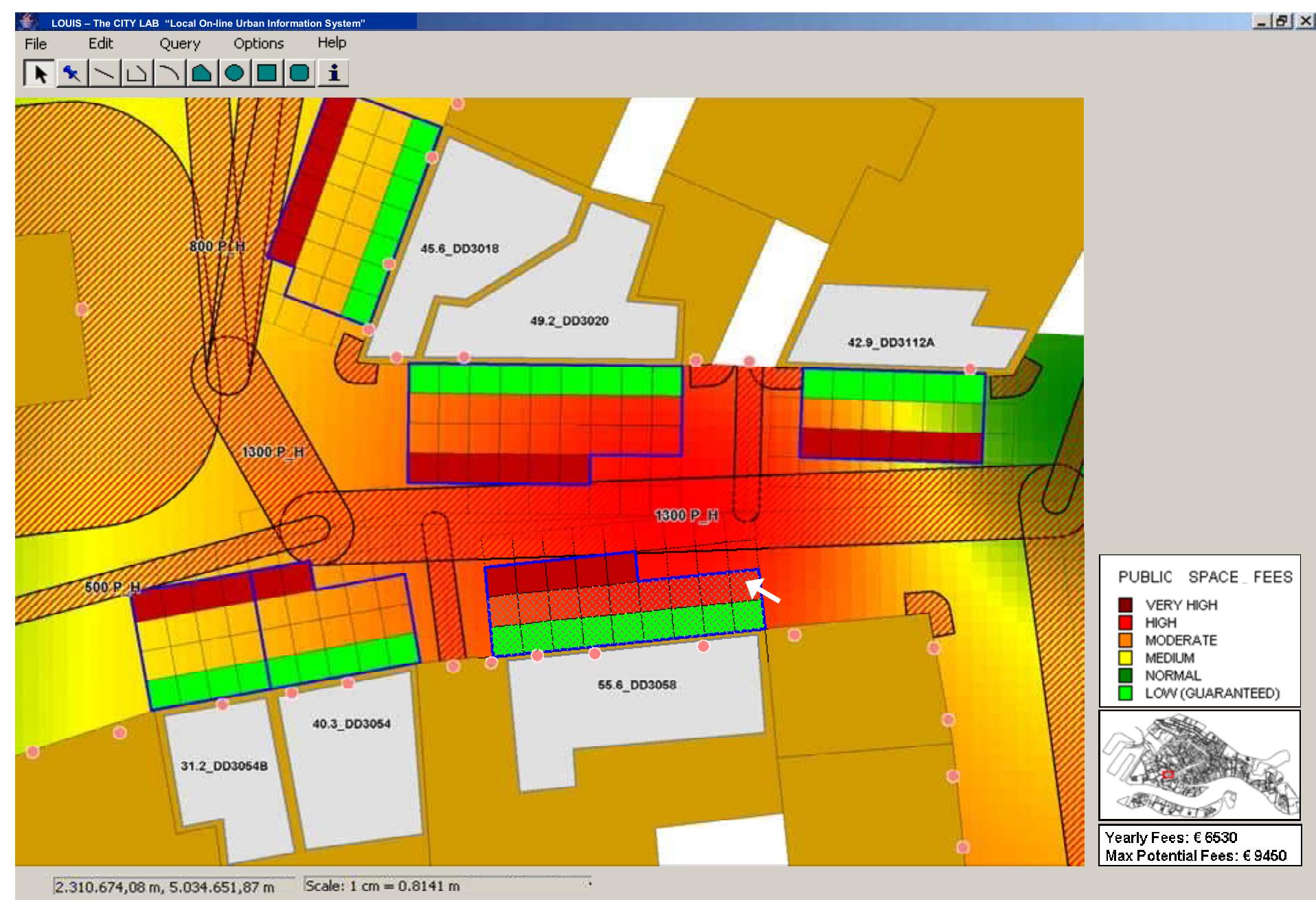Minimize the LOUIS application window

click(x=1261, y=22)
